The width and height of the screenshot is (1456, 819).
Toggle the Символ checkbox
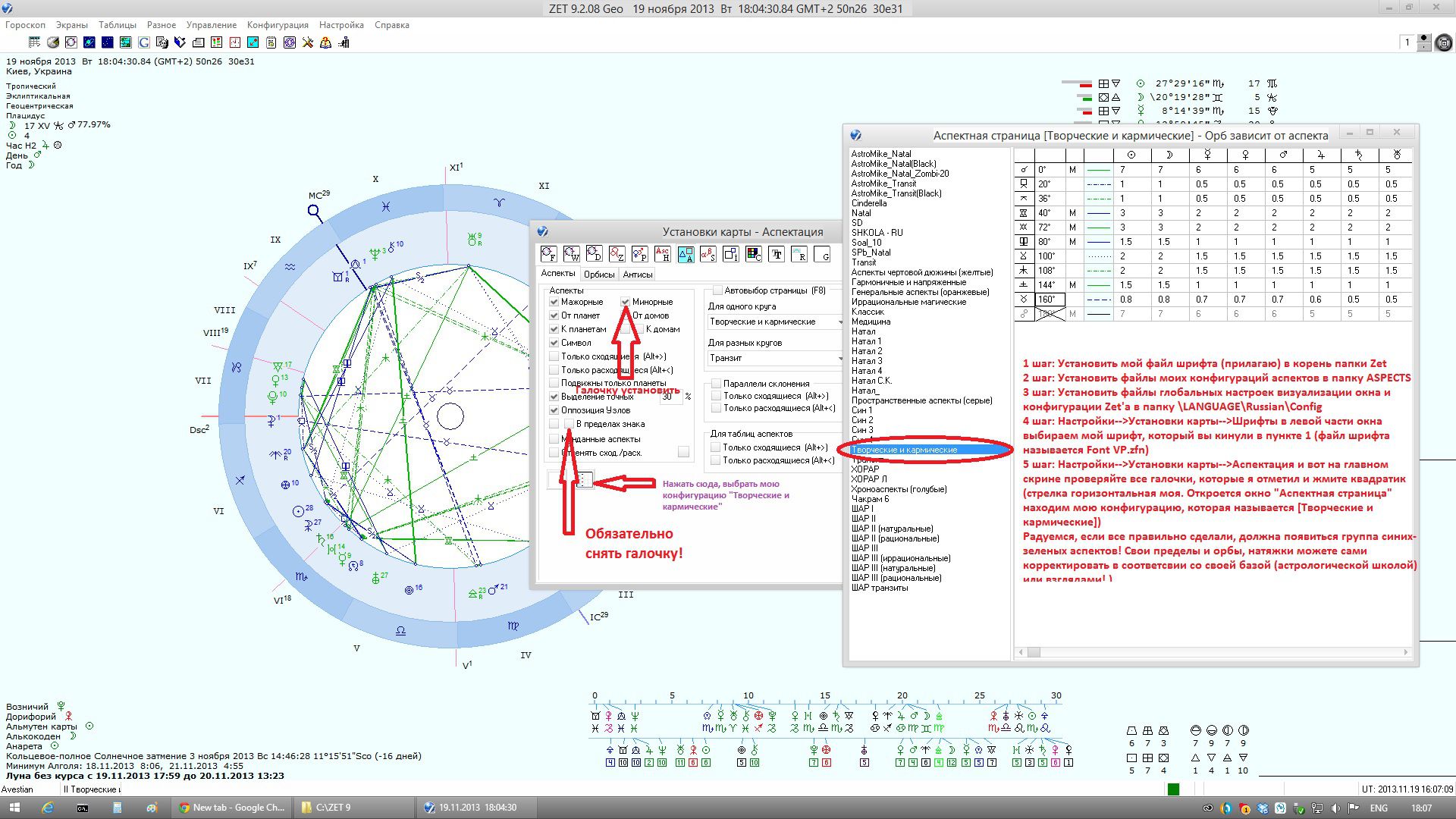click(x=554, y=343)
